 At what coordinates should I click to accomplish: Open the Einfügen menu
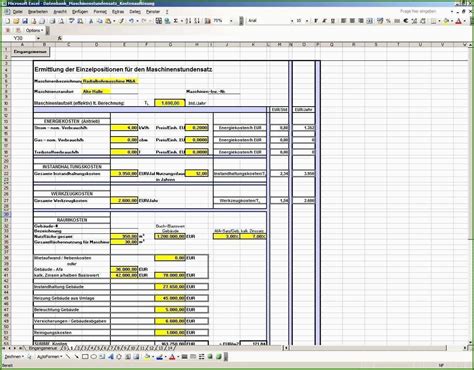point(80,12)
